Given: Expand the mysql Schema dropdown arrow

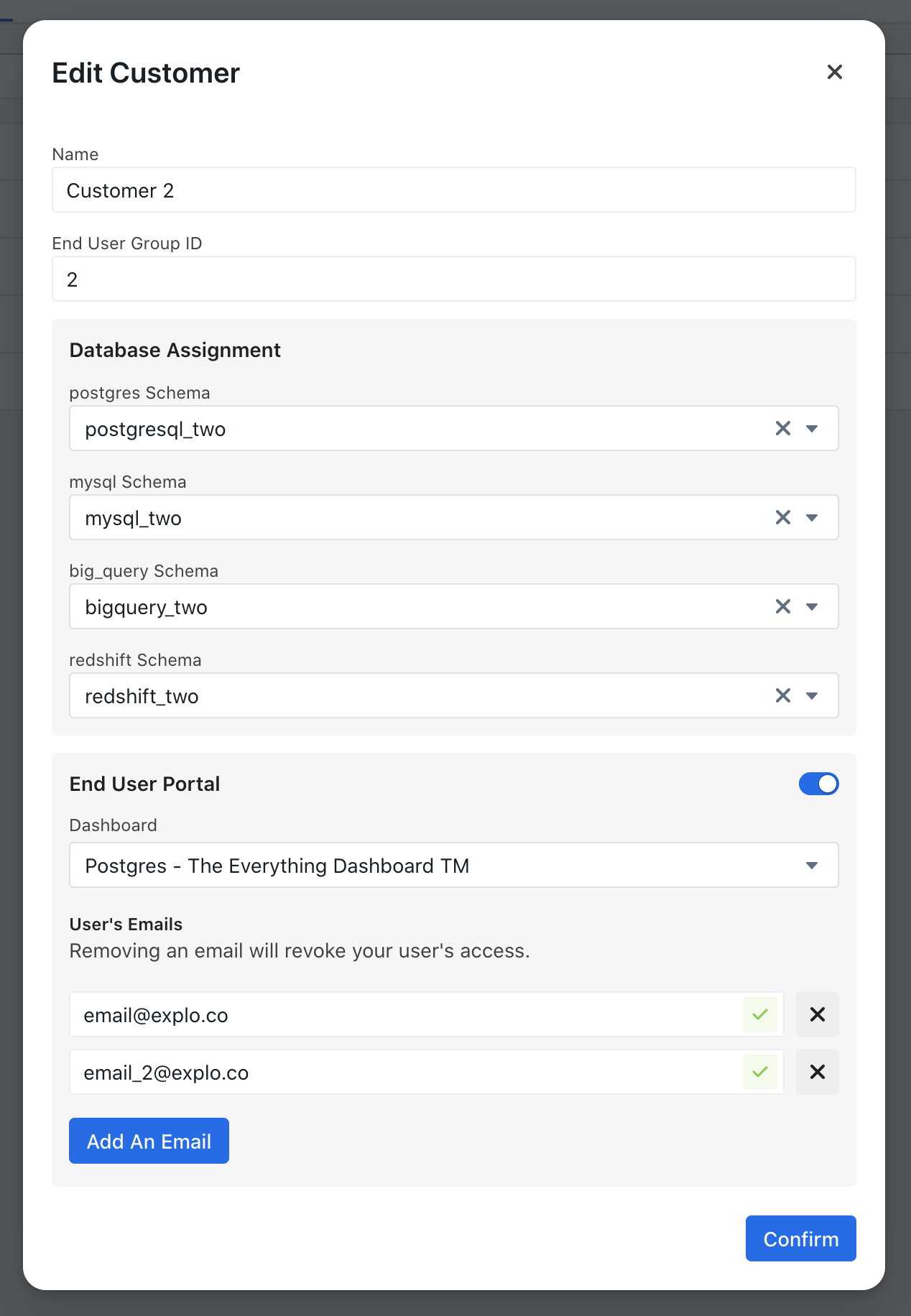Looking at the screenshot, I should pos(812,518).
